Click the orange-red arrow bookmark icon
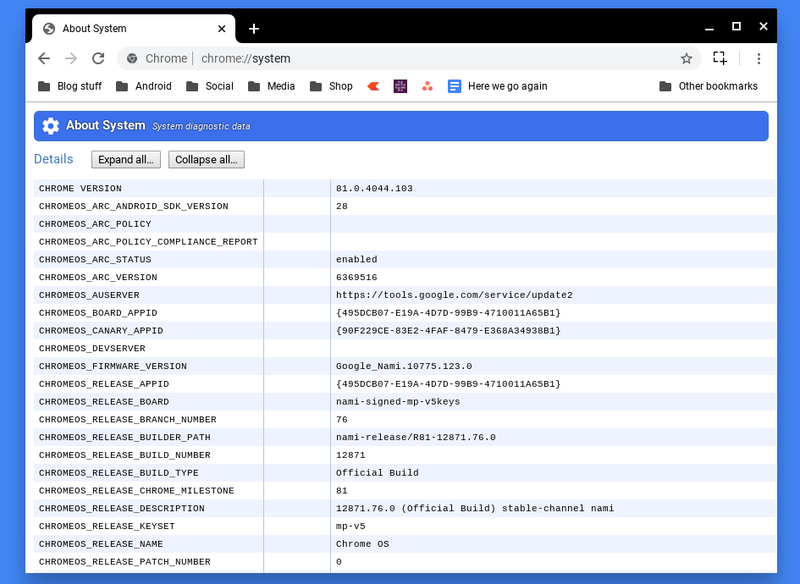 [373, 87]
